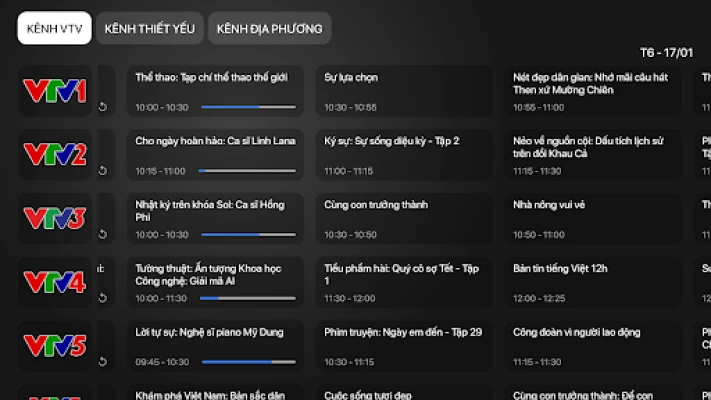The width and height of the screenshot is (711, 400).
Task: Choose the VTV4 channel logo
Action: point(54,283)
